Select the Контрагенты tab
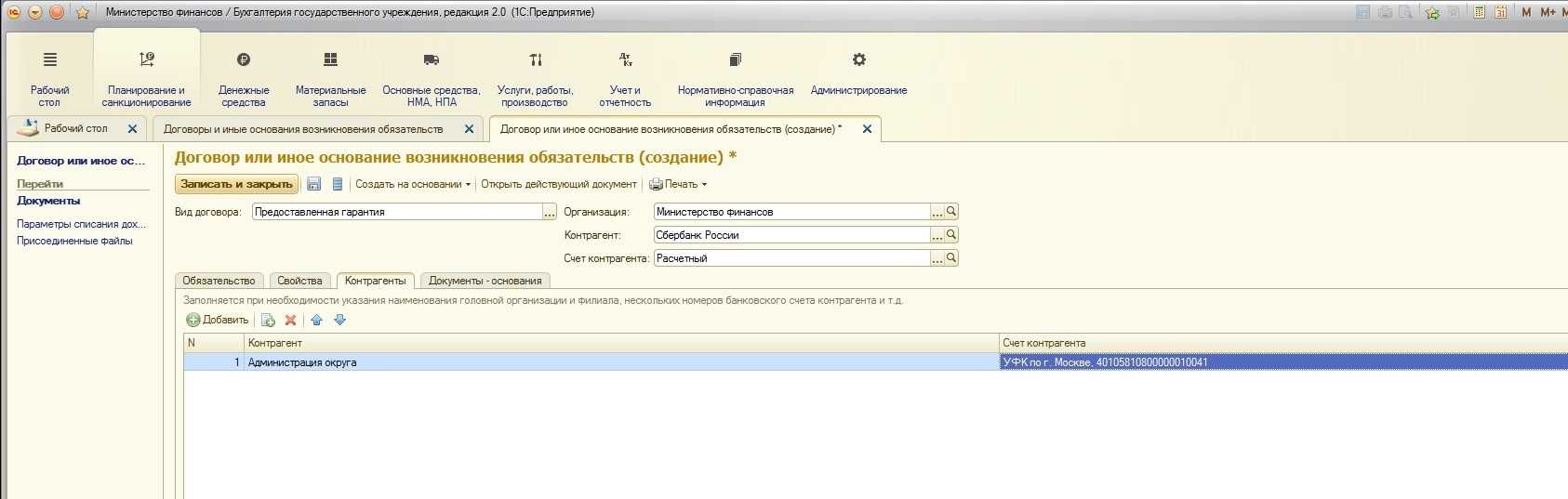Viewport: 1568px width, 499px height. click(x=375, y=281)
